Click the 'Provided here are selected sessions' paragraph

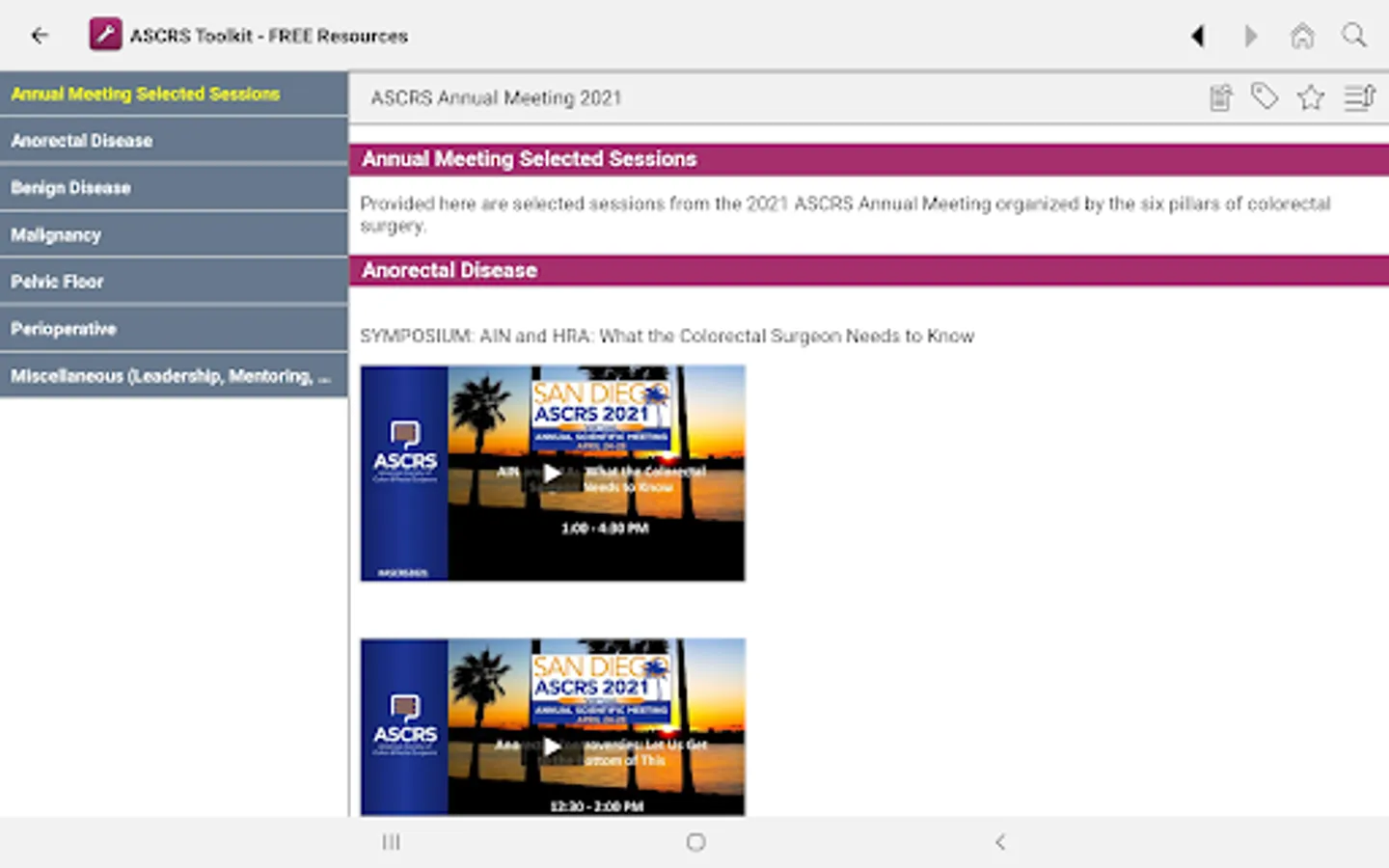point(845,214)
